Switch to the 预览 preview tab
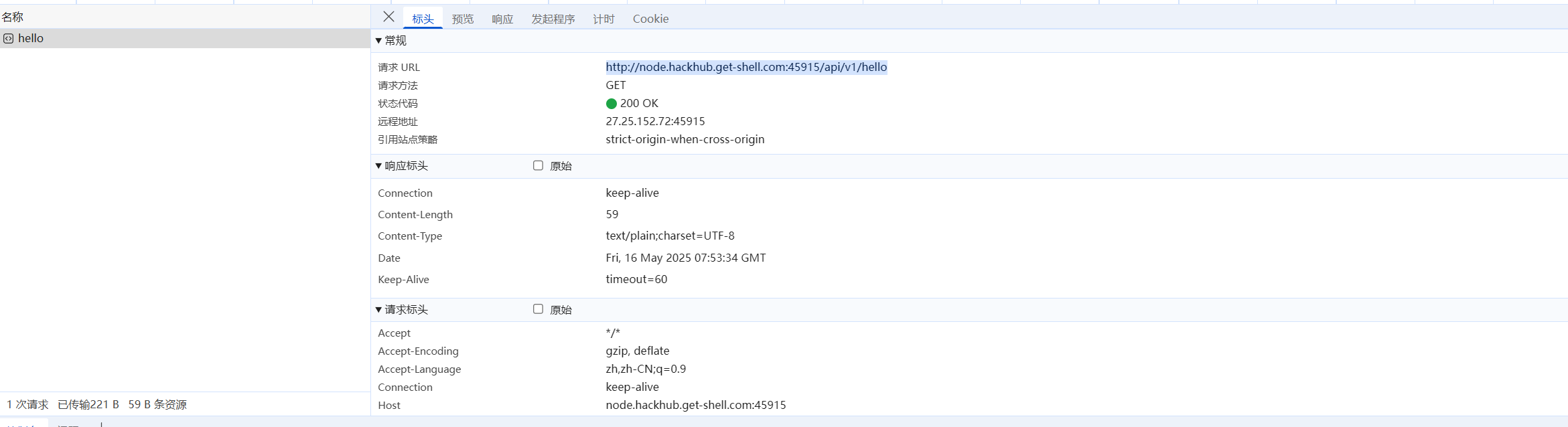 (x=462, y=19)
